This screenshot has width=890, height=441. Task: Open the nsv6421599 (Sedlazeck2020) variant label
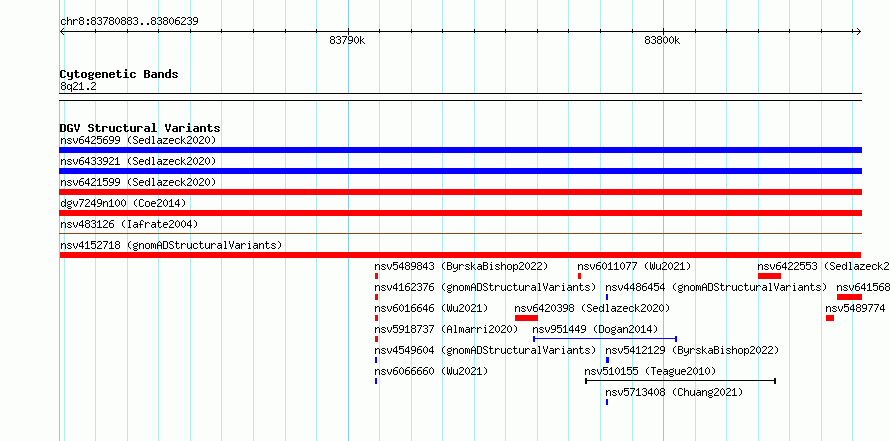pos(138,182)
